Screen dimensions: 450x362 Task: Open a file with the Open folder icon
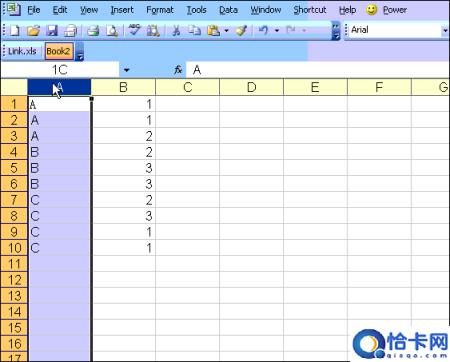[33, 31]
